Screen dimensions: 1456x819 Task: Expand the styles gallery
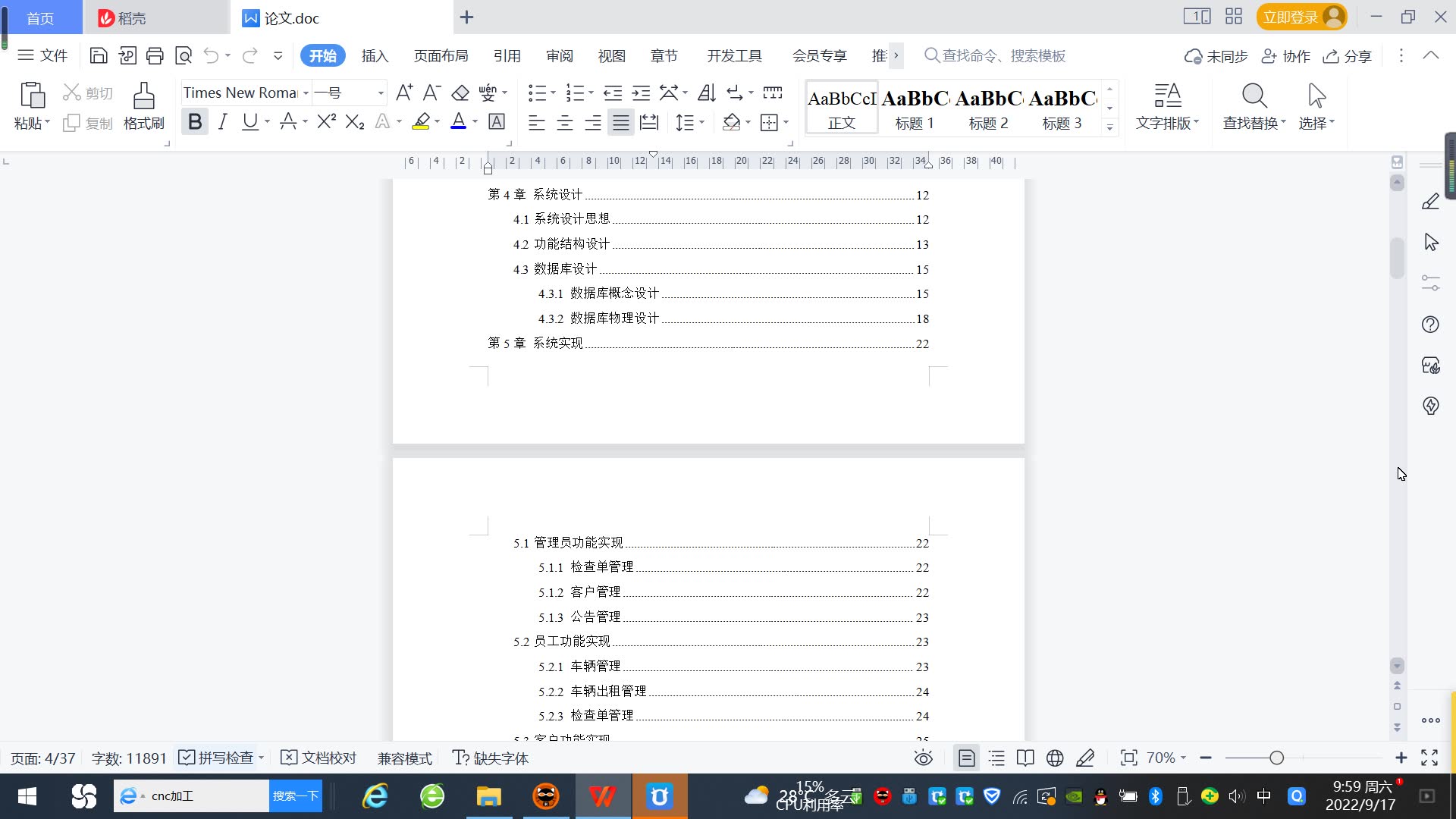pyautogui.click(x=1109, y=127)
